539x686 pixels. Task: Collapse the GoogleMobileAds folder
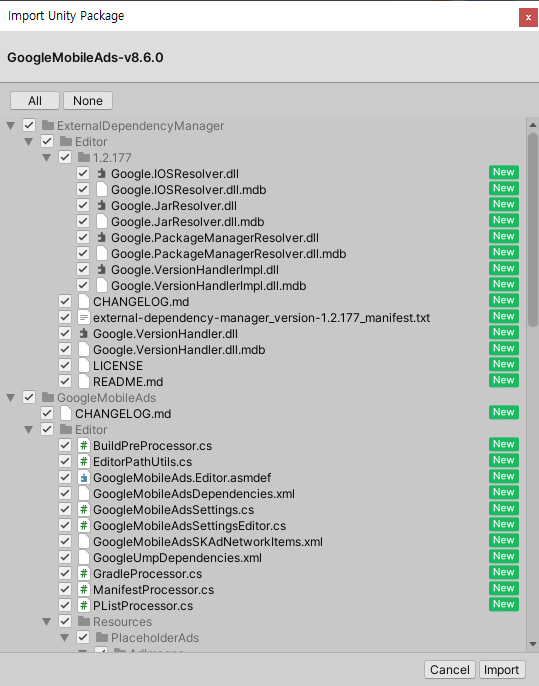tap(11, 398)
